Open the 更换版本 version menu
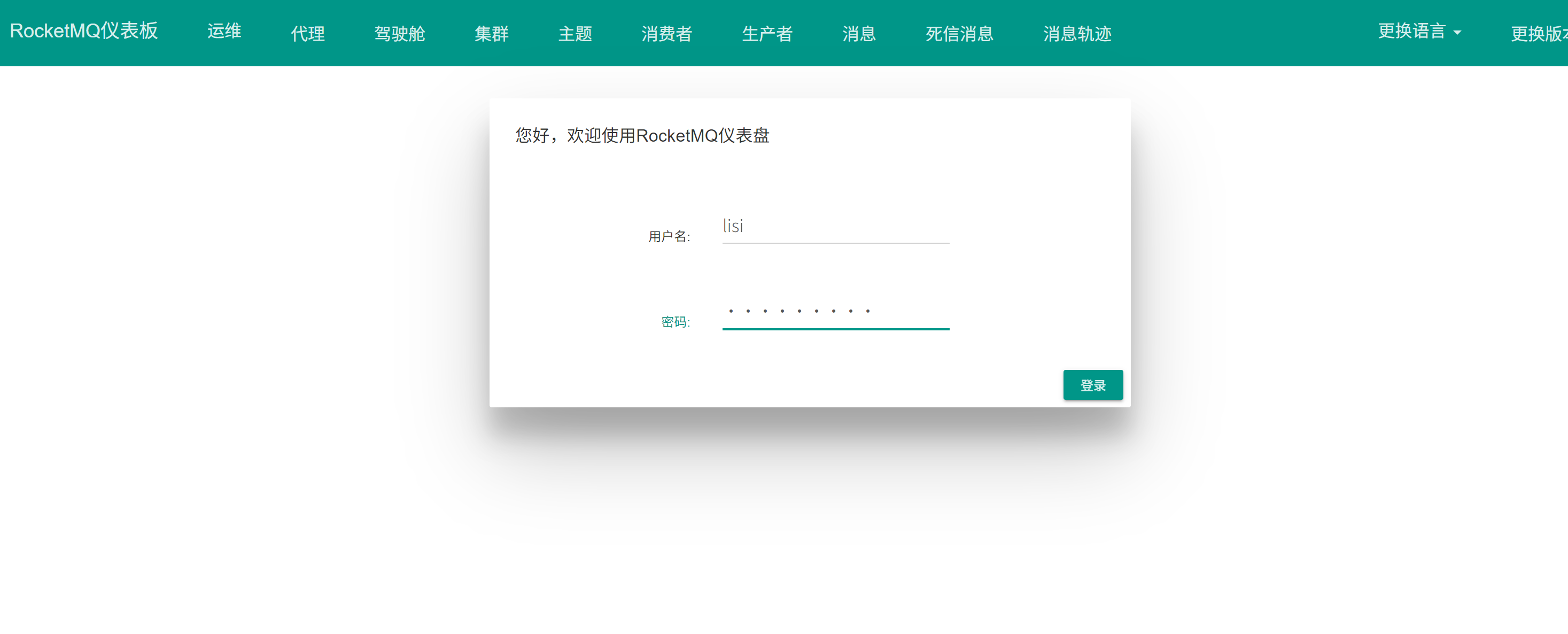Image resolution: width=1568 pixels, height=634 pixels. 1538,34
